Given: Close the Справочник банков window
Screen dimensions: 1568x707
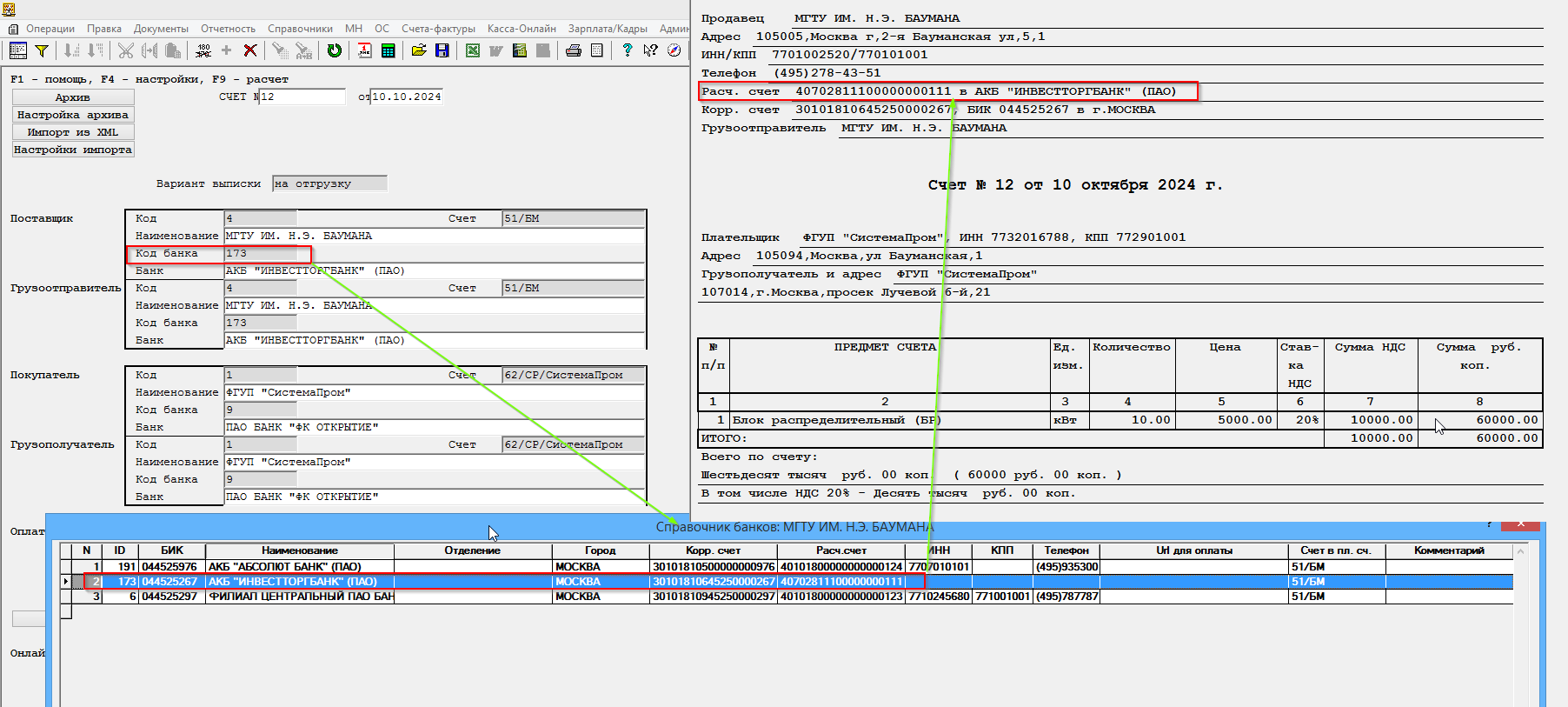Looking at the screenshot, I should pos(1521,524).
